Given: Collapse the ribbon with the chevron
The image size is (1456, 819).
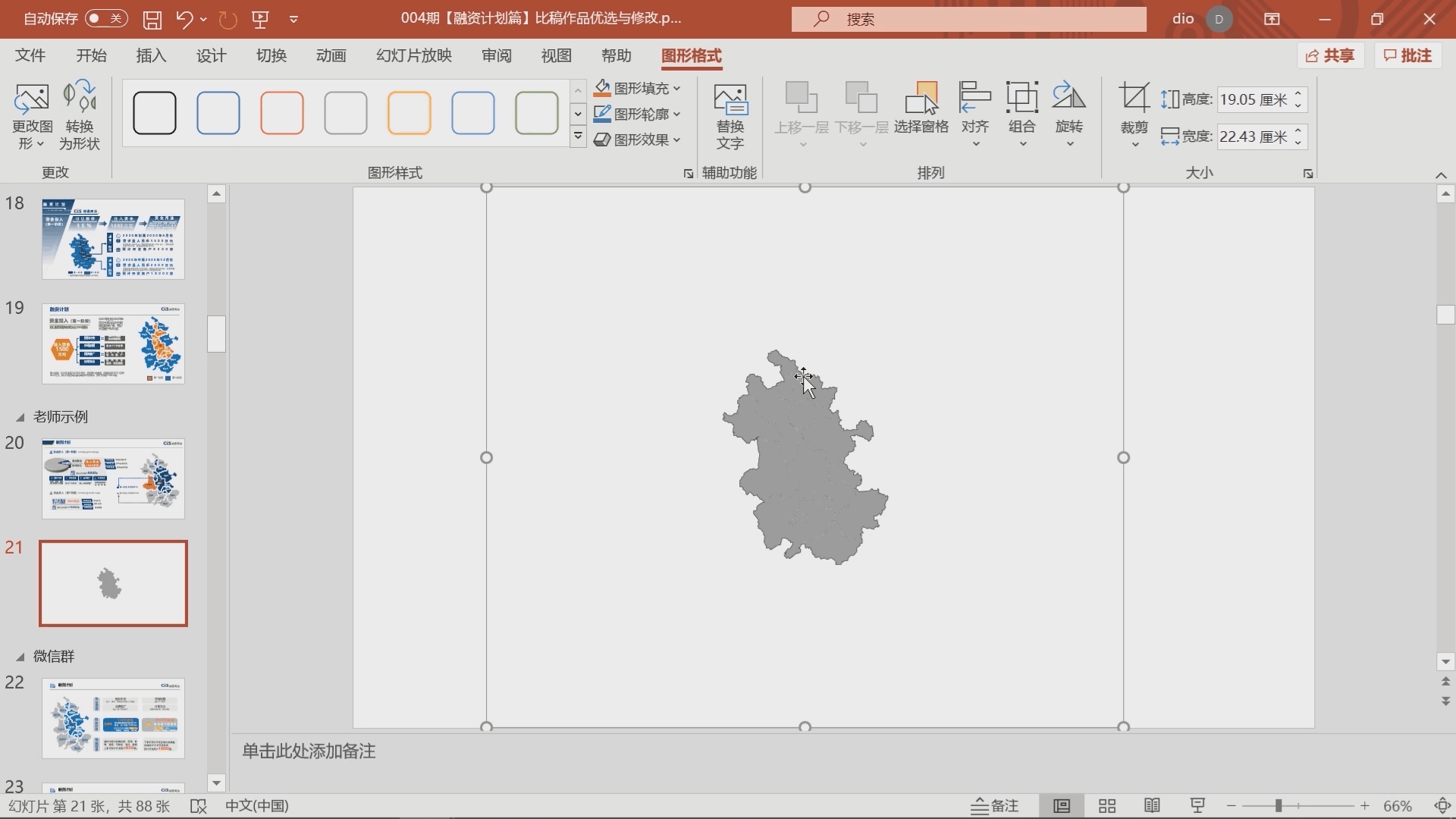Looking at the screenshot, I should pyautogui.click(x=1441, y=175).
